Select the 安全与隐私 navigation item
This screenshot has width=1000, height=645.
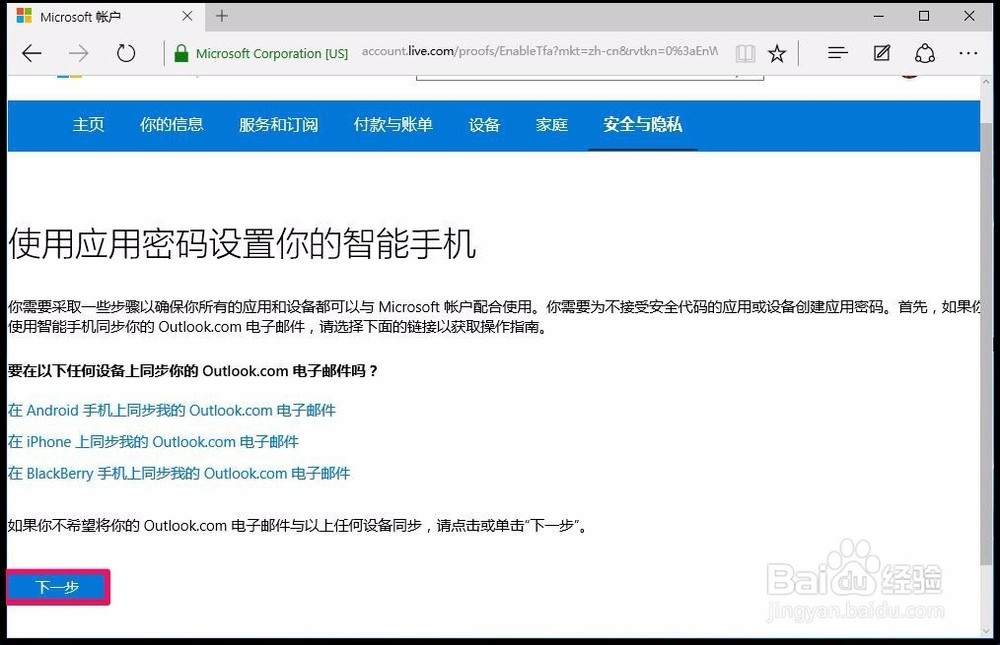click(x=642, y=124)
